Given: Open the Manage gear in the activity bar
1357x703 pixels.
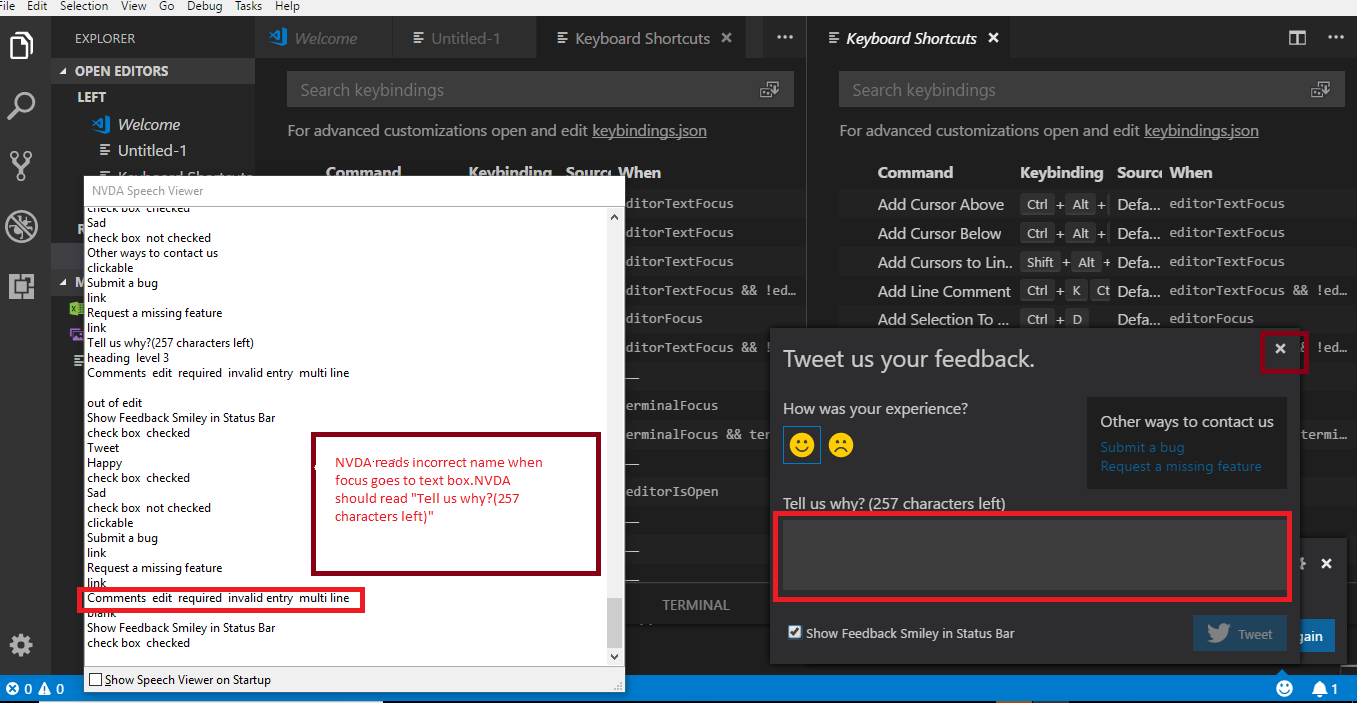Looking at the screenshot, I should [x=21, y=645].
